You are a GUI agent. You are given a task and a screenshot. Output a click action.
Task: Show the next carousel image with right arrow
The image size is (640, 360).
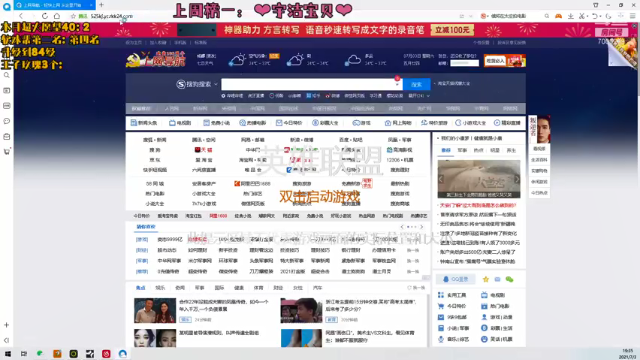(x=517, y=179)
